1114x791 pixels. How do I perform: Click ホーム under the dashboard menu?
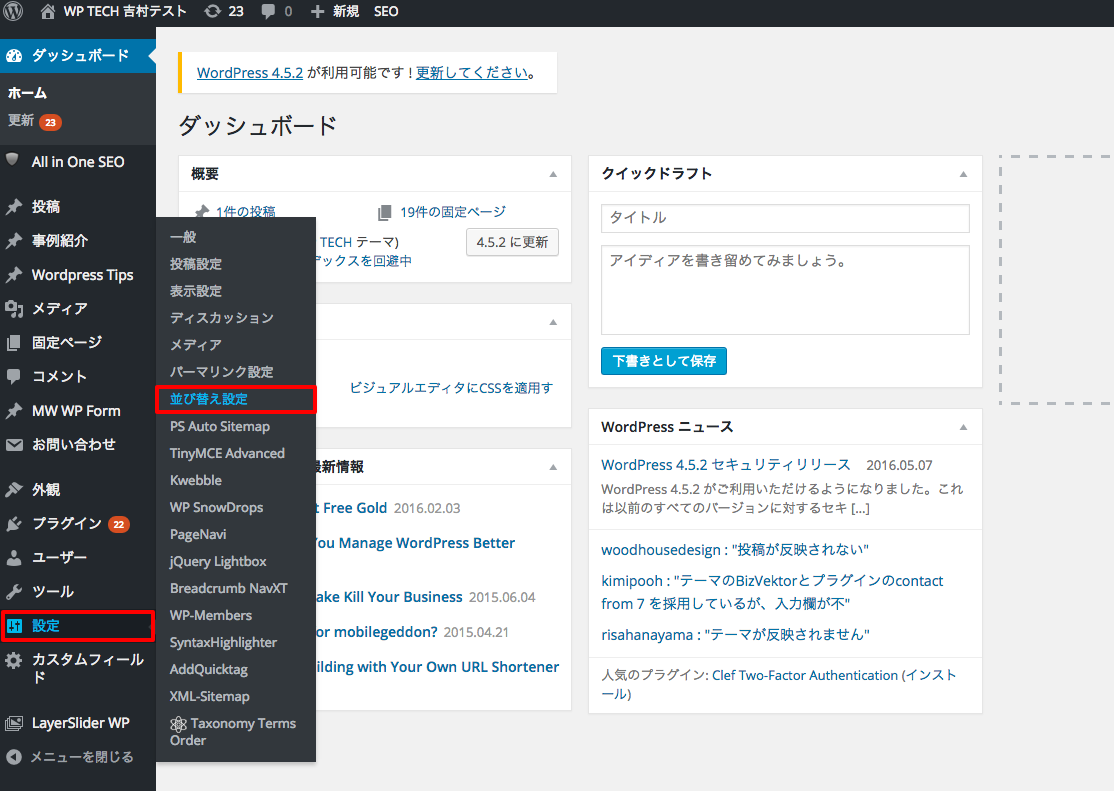(28, 93)
